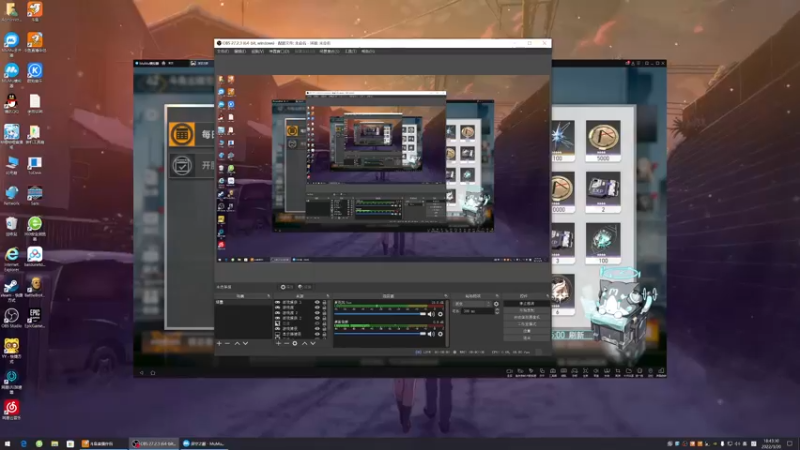Toggle lock icon of third source row
Image resolution: width=800 pixels, height=450 pixels.
pos(324,313)
